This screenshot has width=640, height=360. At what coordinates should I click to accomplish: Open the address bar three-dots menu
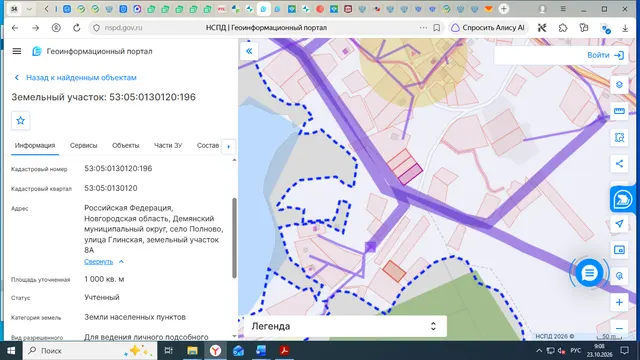coord(423,28)
